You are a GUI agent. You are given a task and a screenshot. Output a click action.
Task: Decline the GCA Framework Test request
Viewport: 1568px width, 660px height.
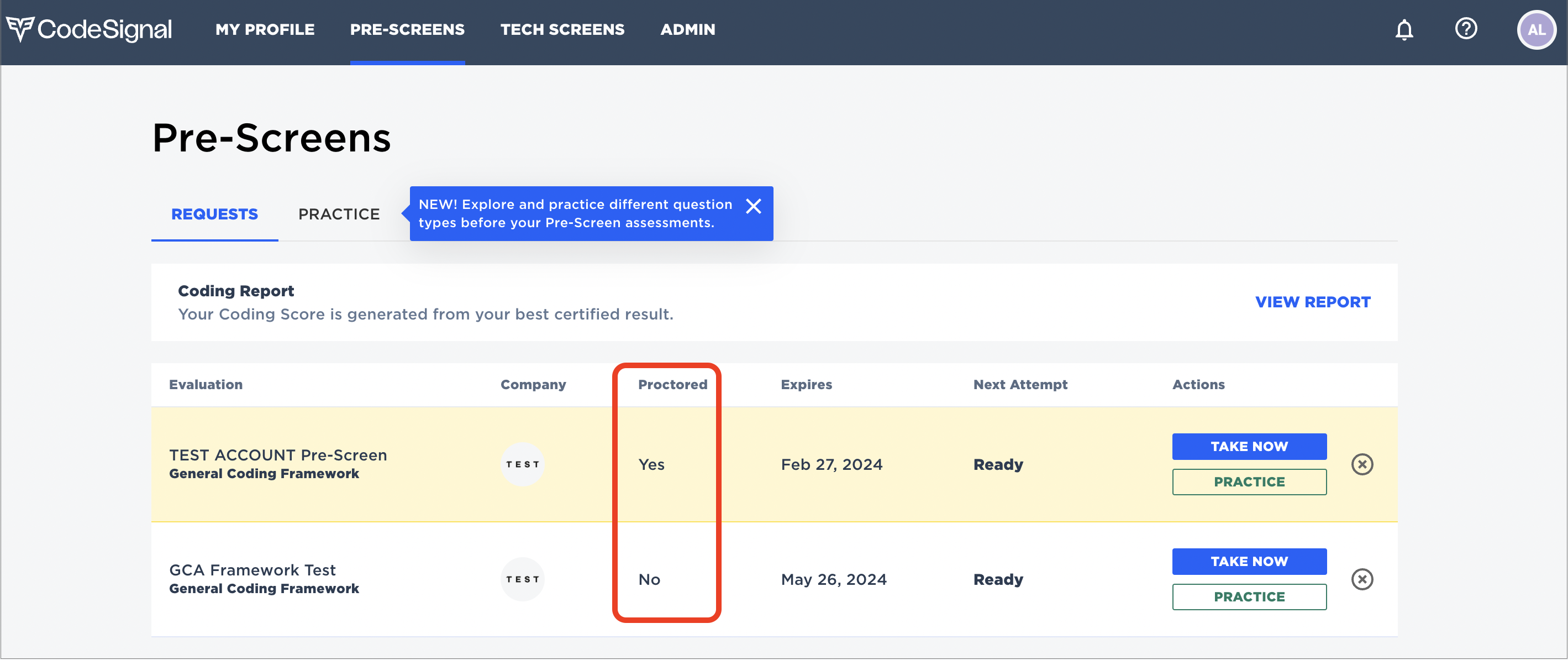tap(1362, 580)
